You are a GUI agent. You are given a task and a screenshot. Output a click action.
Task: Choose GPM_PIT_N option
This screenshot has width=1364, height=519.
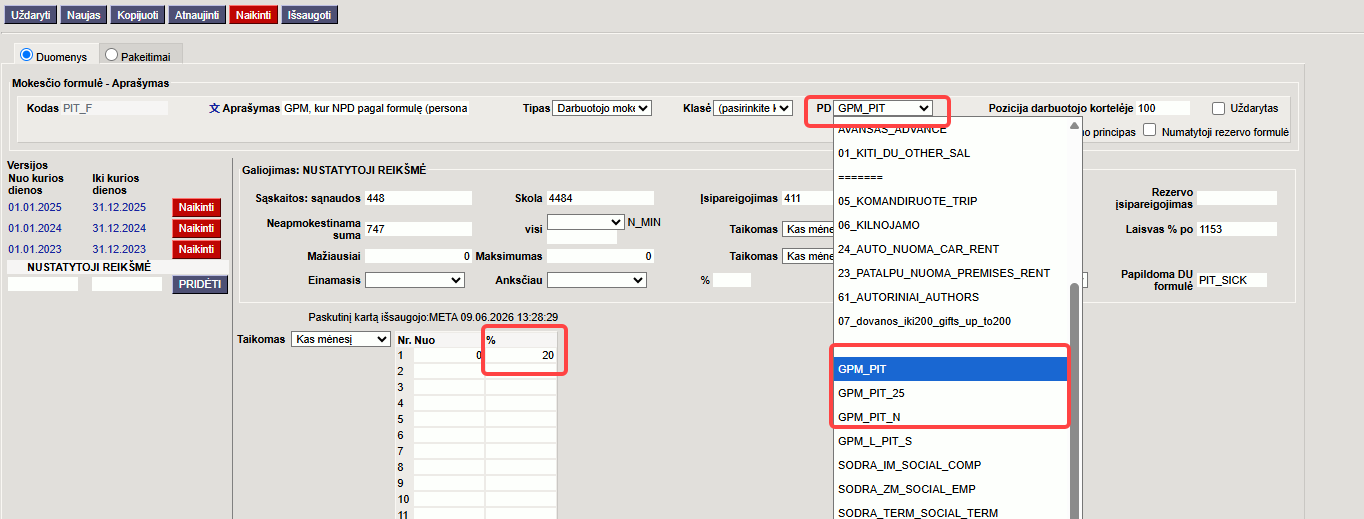(x=951, y=417)
